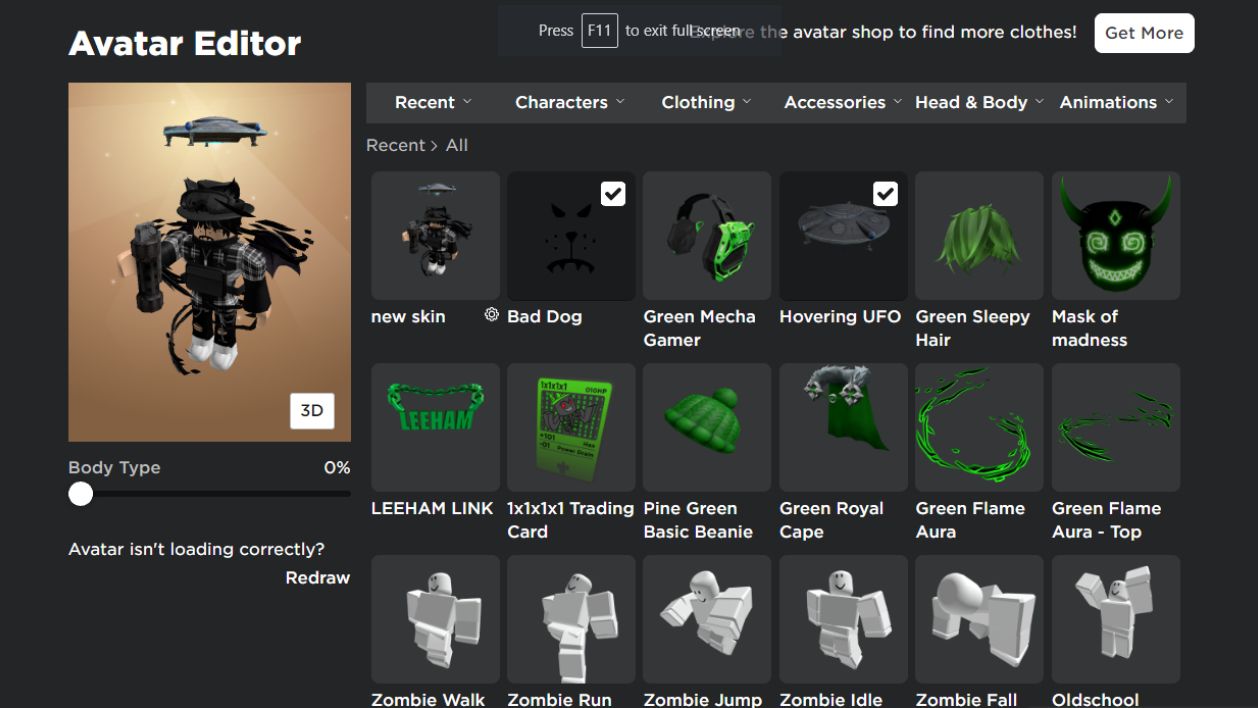1258x708 pixels.
Task: Choose the 1x1x1x1 Trading Card item
Action: [571, 428]
